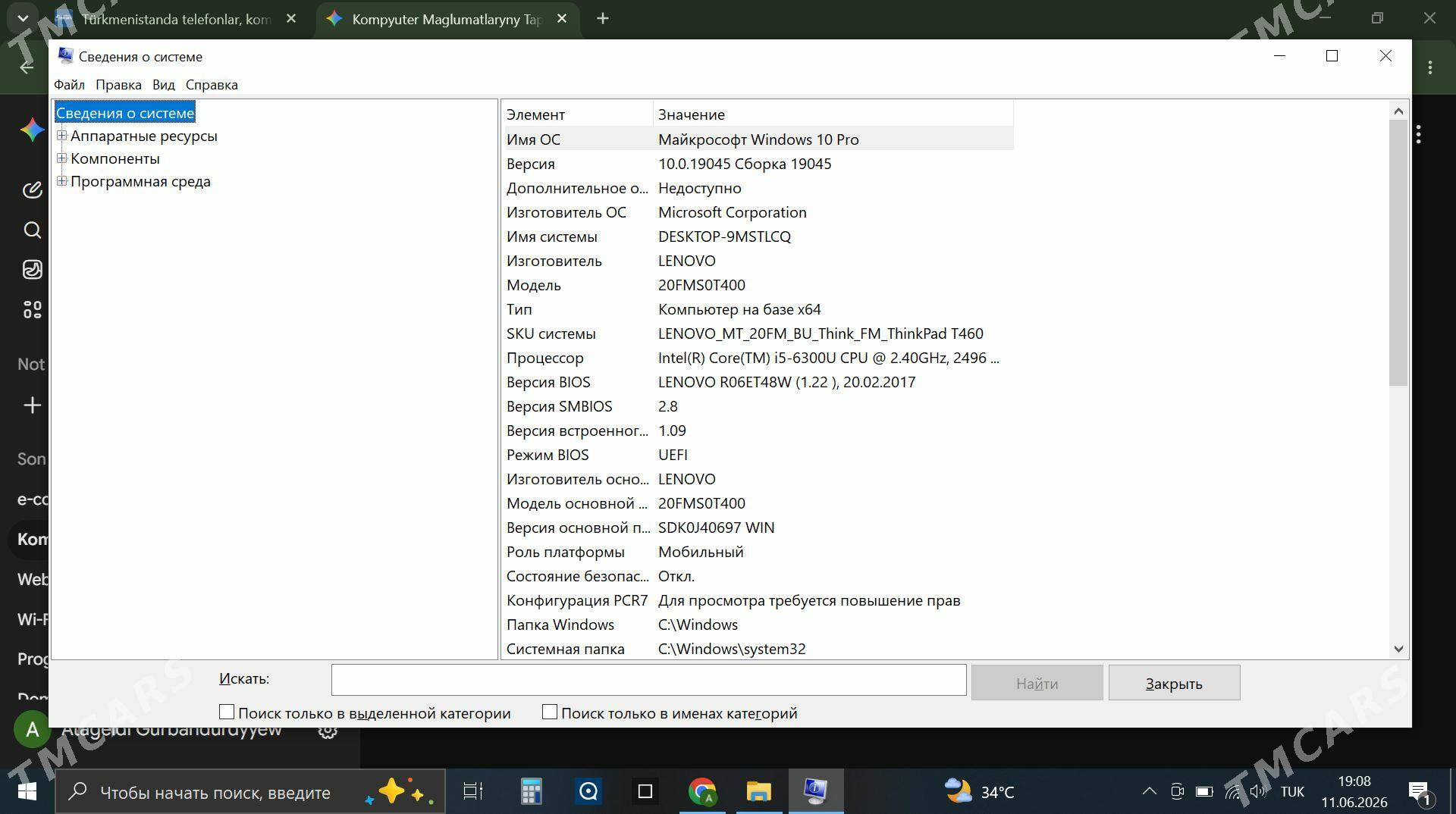Click the 'Значение' column header

[x=833, y=114]
